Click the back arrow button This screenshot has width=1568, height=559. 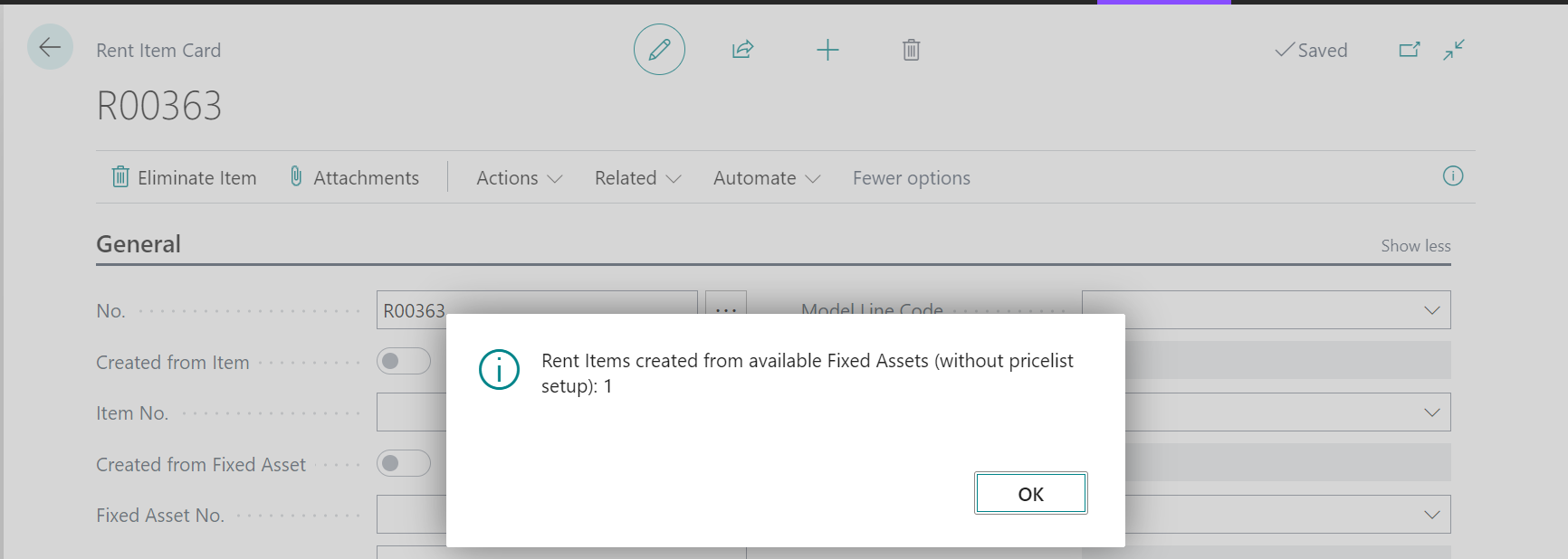pos(50,48)
